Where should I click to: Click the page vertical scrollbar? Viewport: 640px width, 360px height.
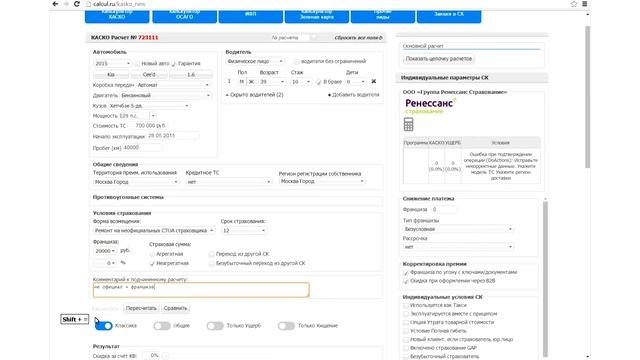point(587,97)
